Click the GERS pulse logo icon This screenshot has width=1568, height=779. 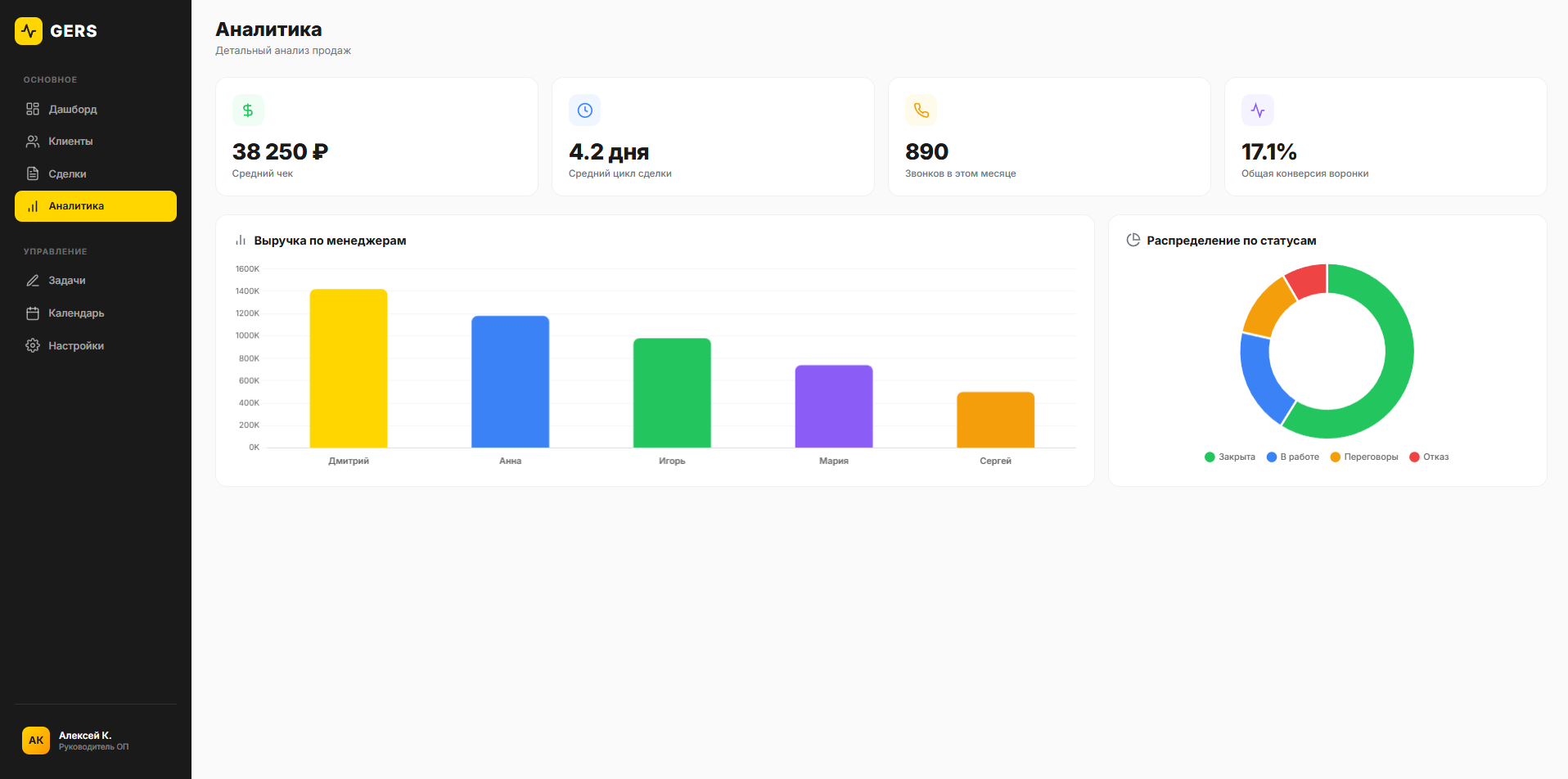point(29,31)
